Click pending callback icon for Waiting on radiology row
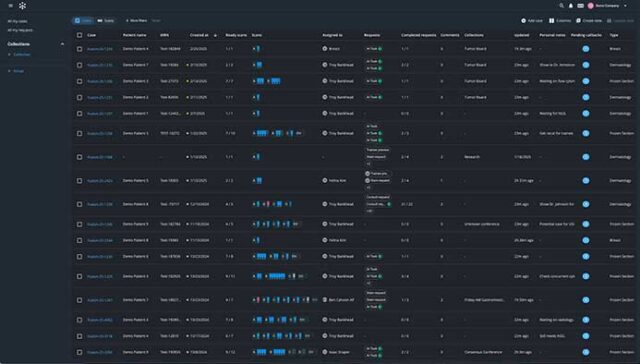Screen dimensions: 640x364 click(x=586, y=320)
